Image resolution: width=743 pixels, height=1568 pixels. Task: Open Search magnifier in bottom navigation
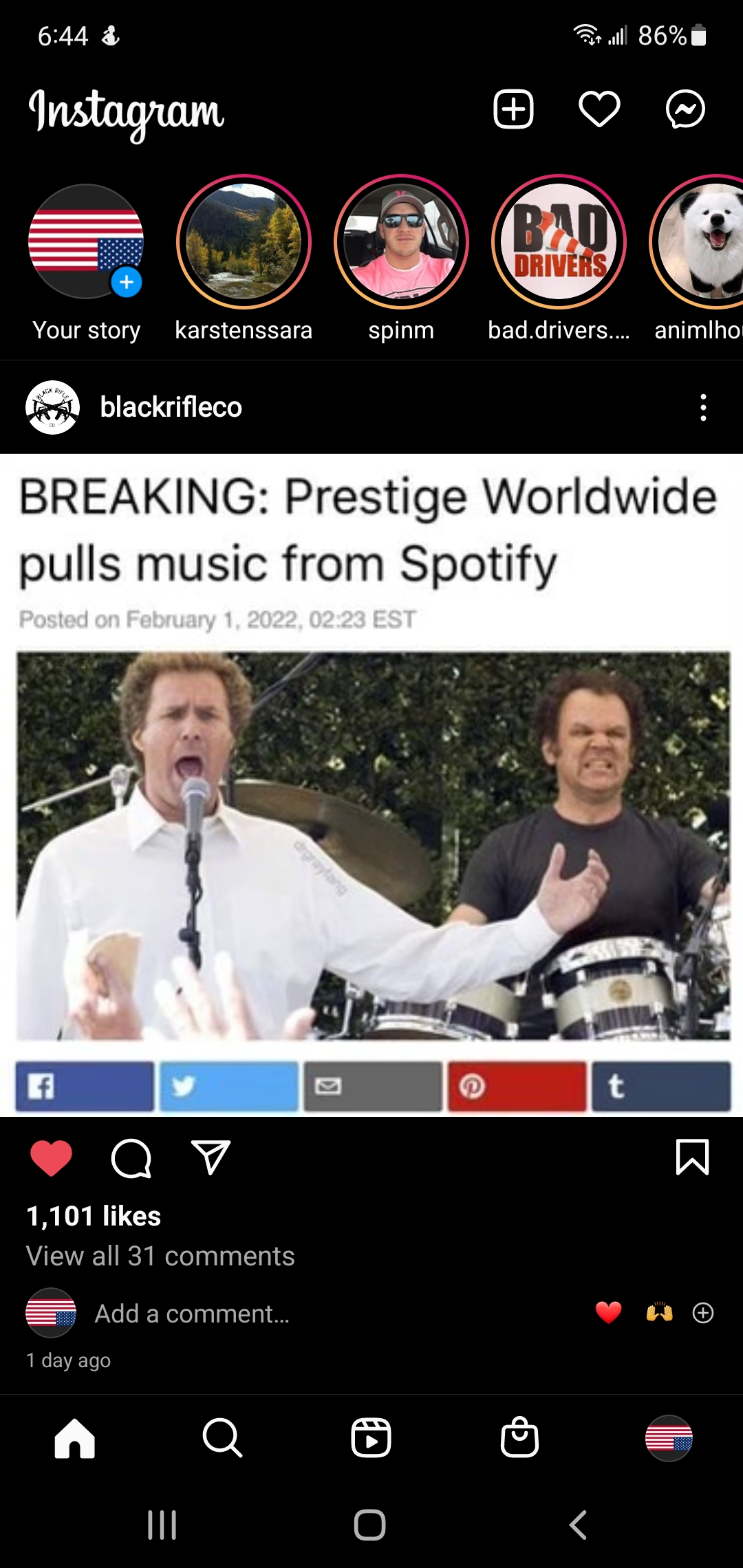pos(222,1437)
